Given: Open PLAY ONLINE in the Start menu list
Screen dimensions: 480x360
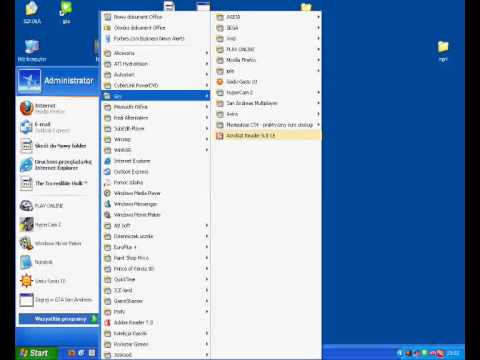Looking at the screenshot, I should [x=57, y=206].
